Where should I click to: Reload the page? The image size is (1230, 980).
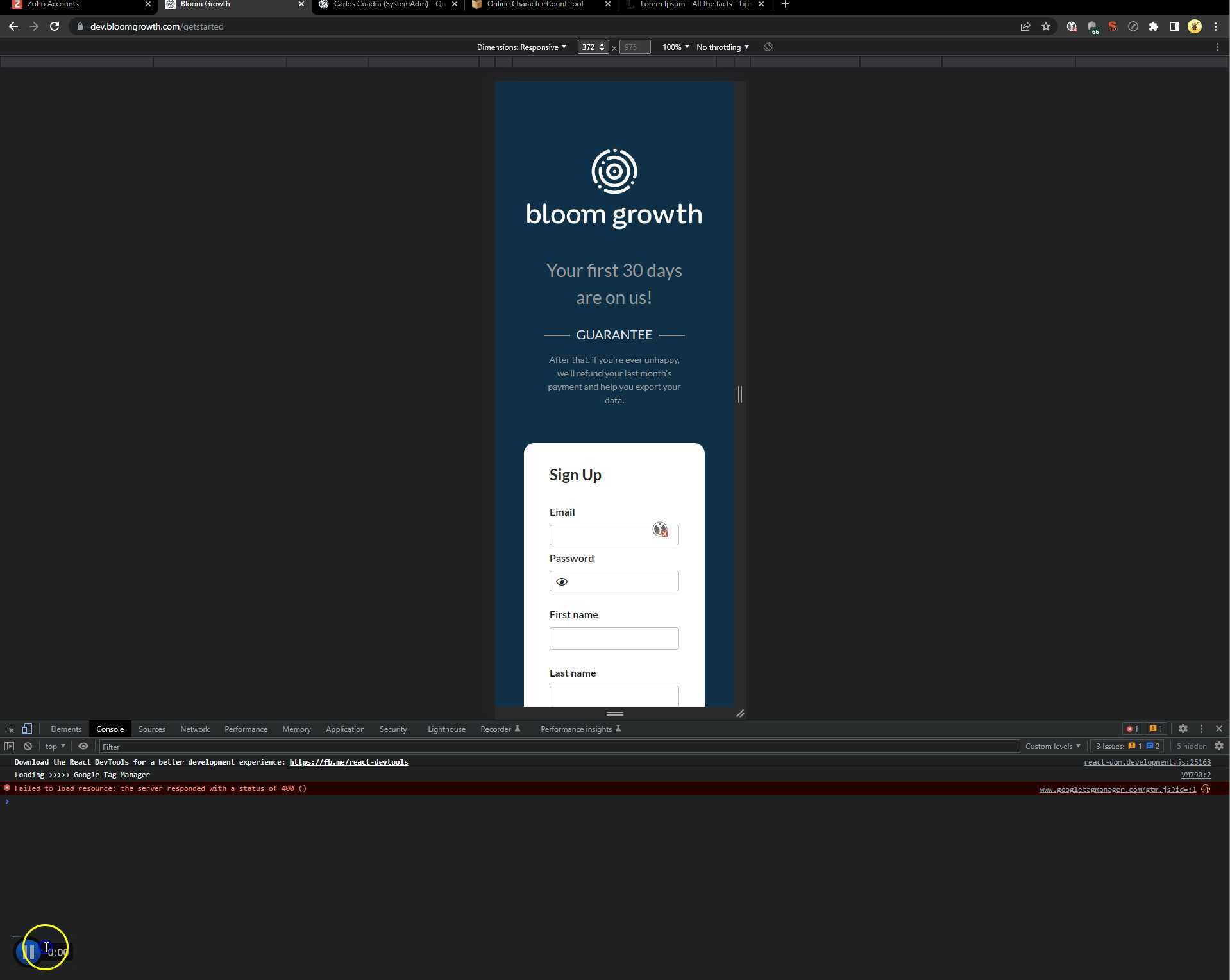point(55,26)
